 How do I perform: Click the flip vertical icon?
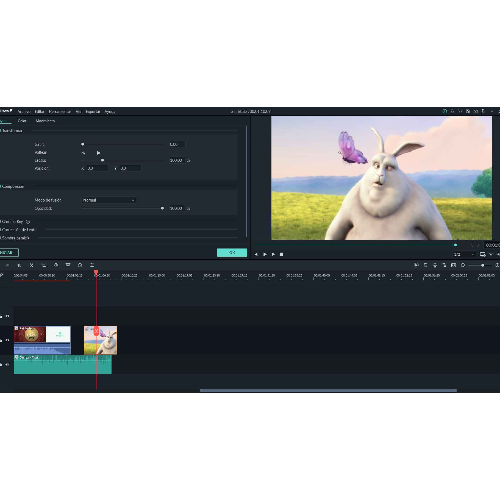(x=98, y=153)
